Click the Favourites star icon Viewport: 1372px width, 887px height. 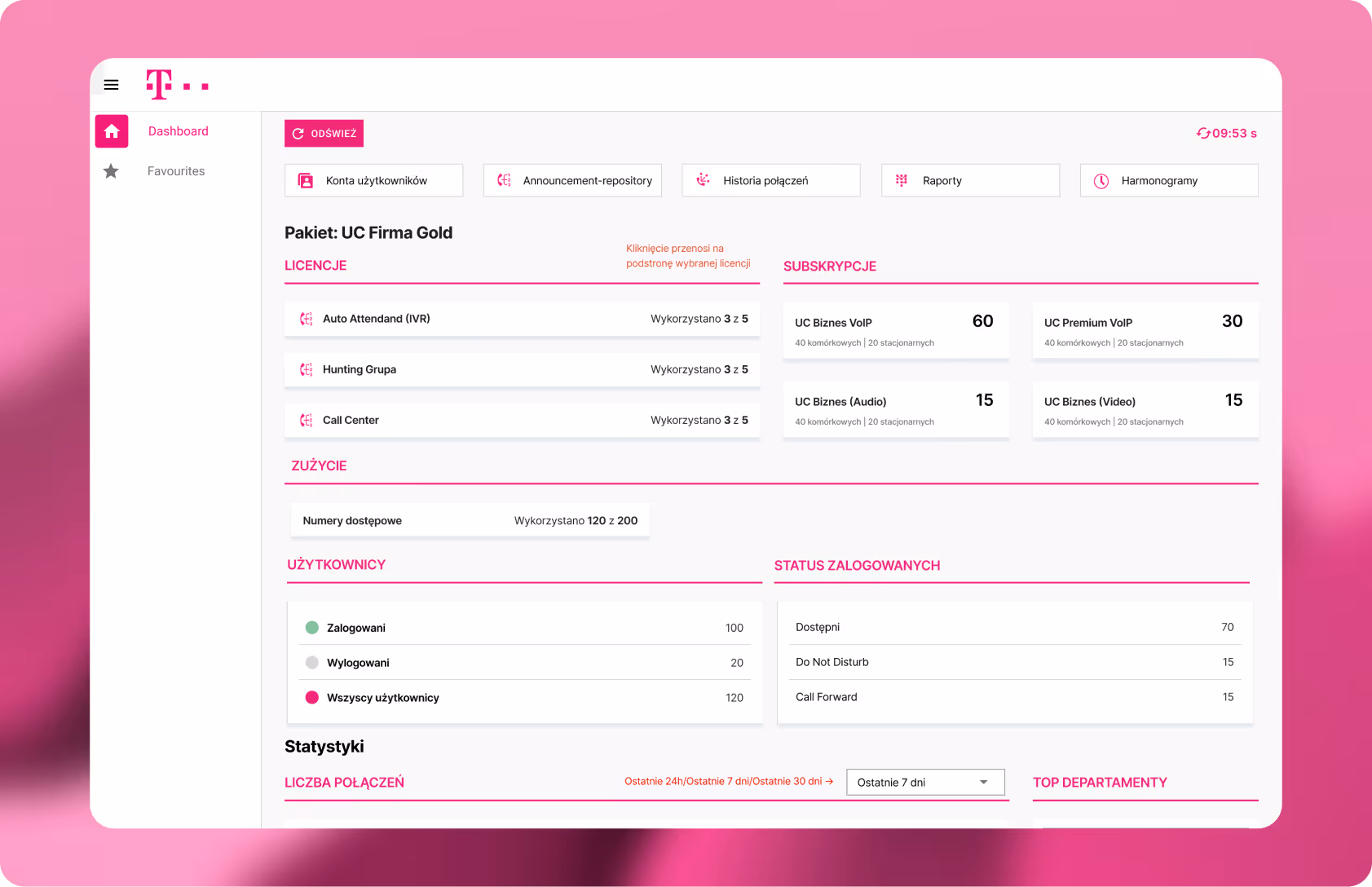(x=111, y=171)
